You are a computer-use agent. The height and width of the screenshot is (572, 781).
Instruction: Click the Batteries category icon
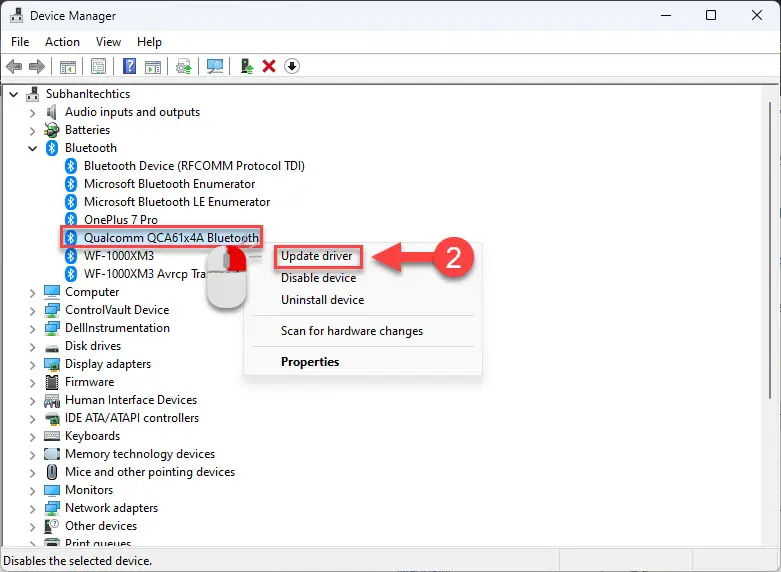coord(52,130)
